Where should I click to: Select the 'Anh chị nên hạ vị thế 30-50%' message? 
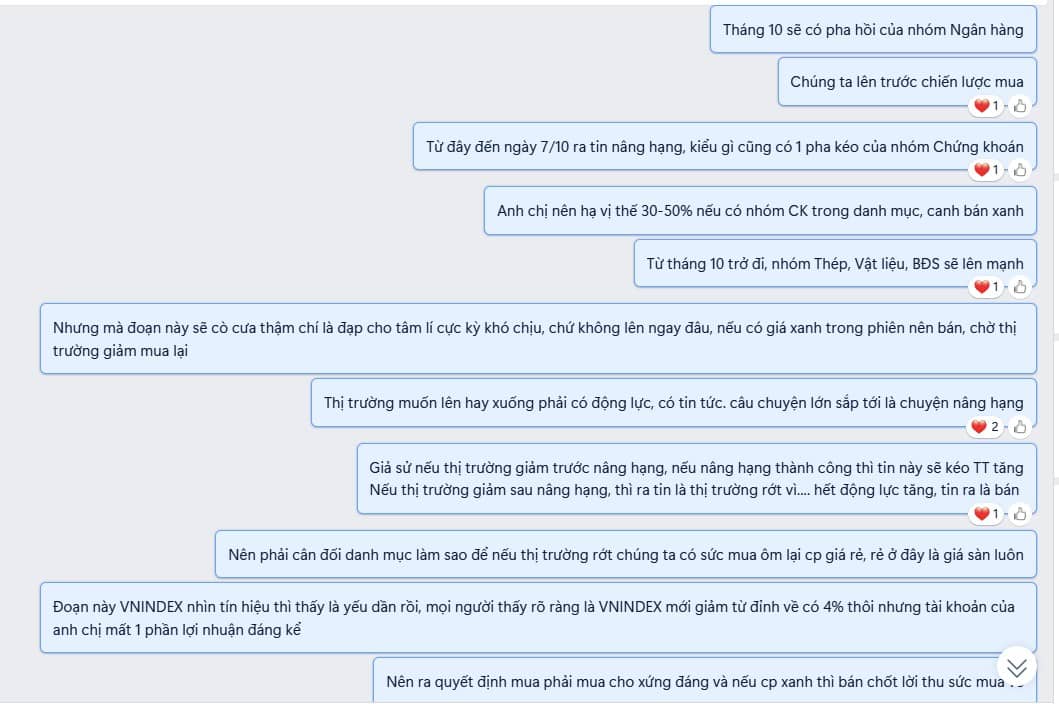click(x=760, y=211)
